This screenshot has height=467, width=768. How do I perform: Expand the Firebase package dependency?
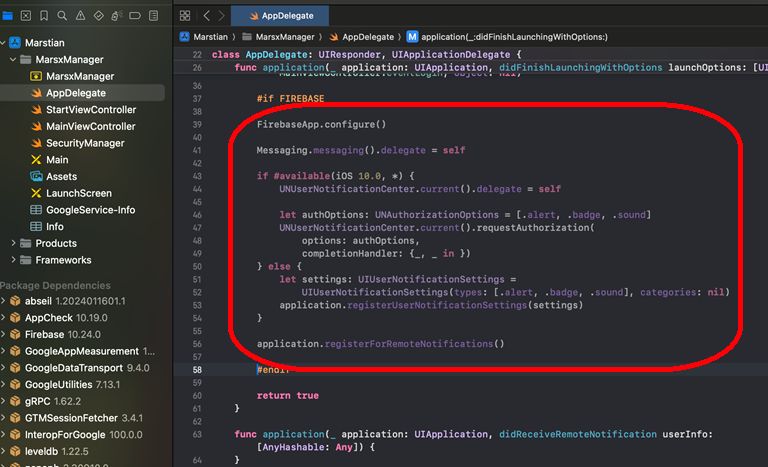coord(3,334)
